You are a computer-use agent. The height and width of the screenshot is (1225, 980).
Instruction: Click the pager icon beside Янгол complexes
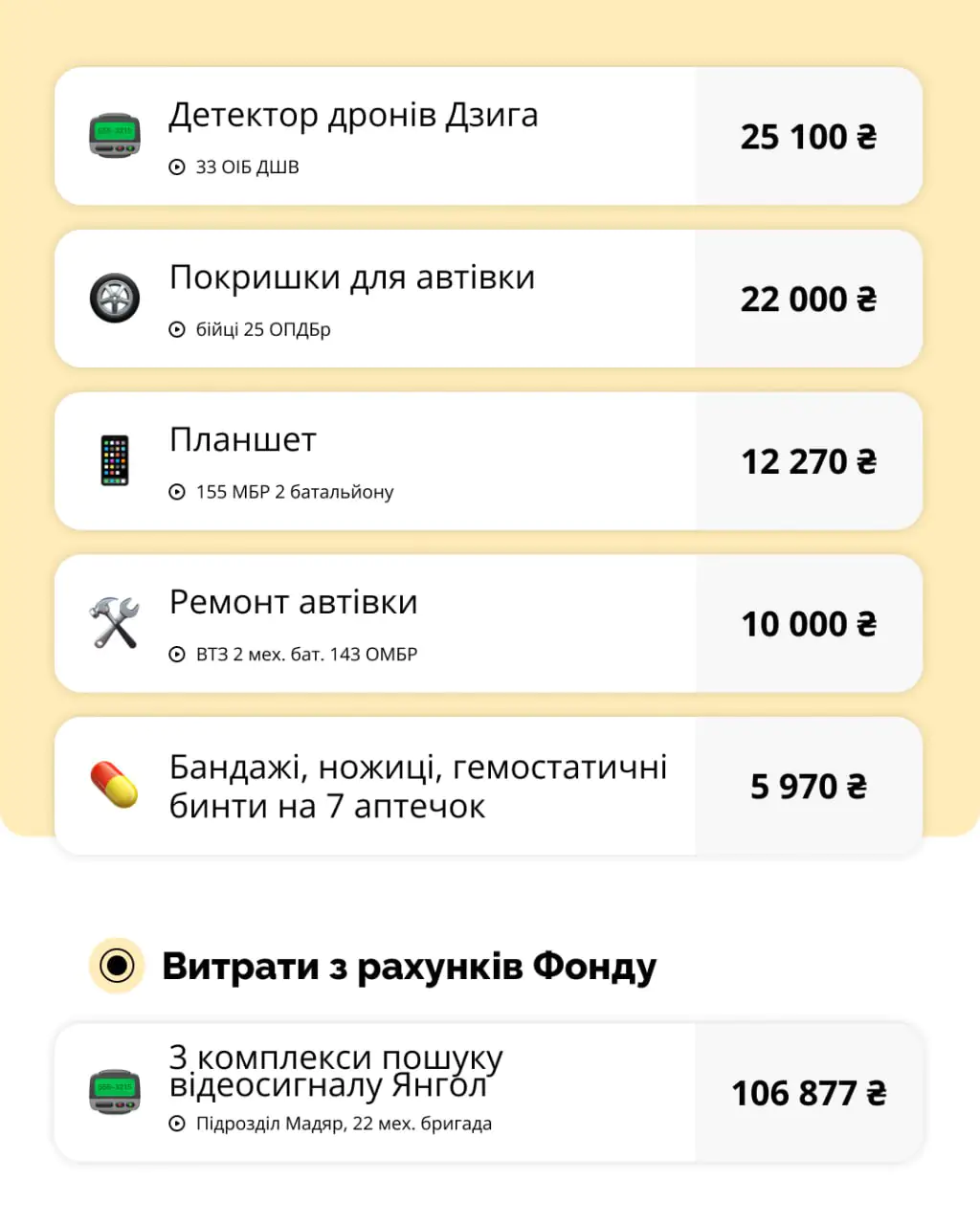point(115,1092)
